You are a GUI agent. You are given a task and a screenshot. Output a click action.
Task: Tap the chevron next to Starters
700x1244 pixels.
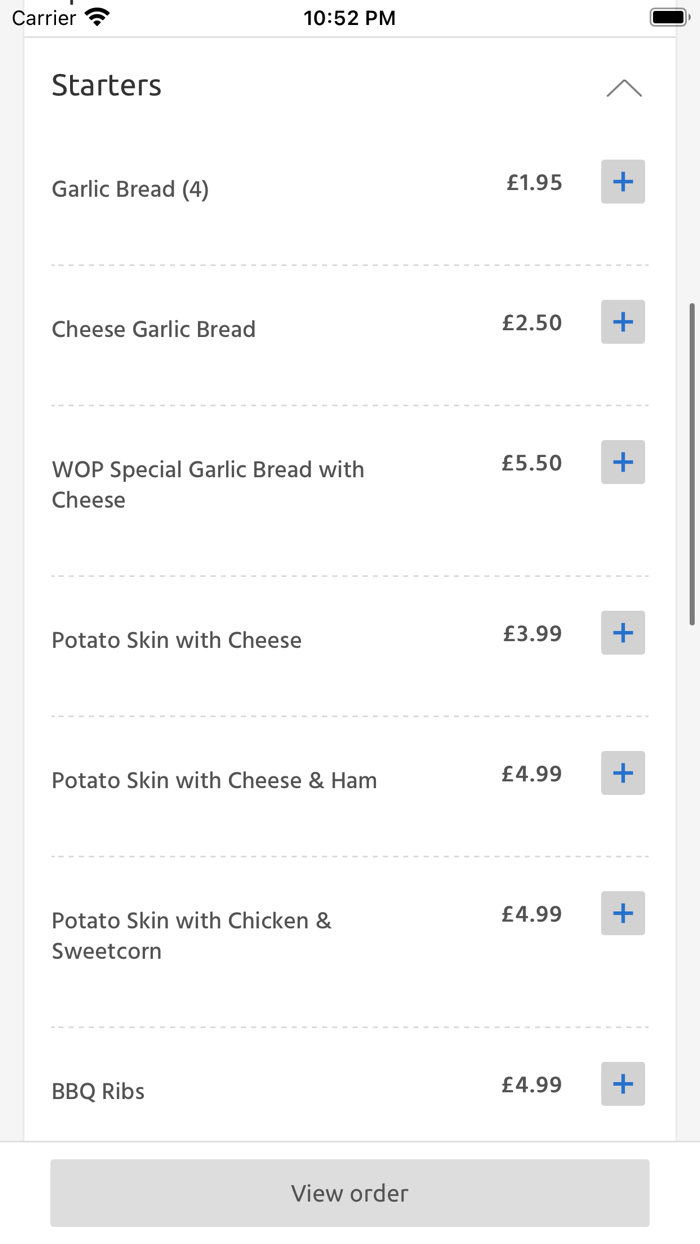pos(625,88)
